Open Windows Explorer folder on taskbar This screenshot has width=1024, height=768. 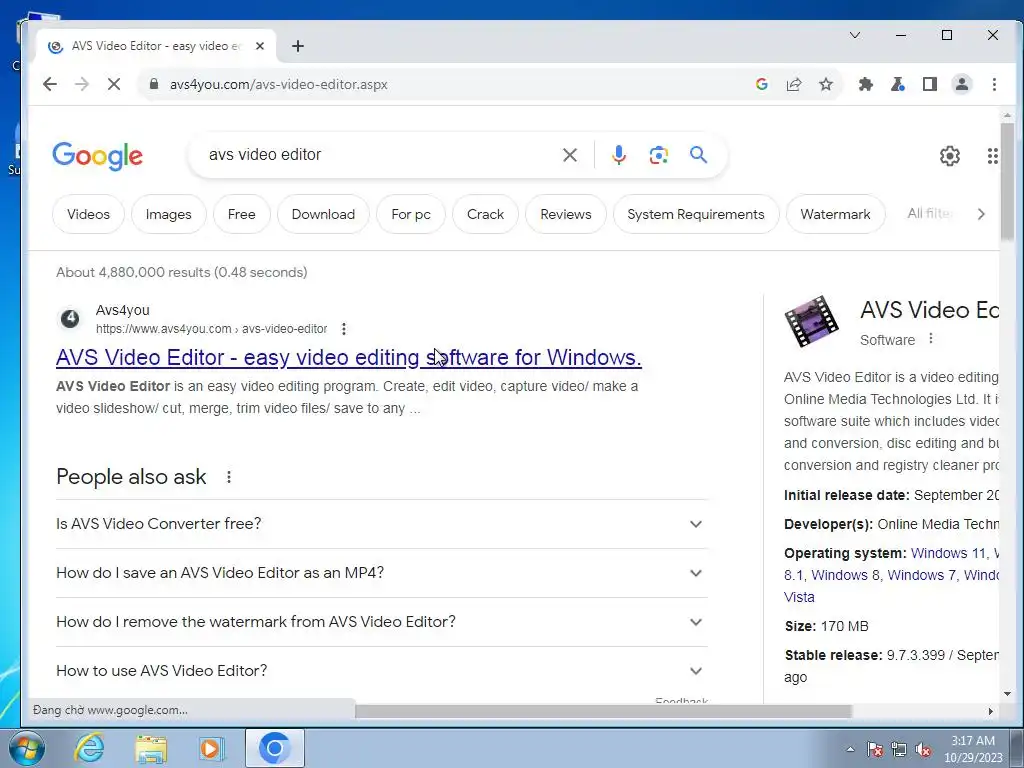[x=151, y=748]
